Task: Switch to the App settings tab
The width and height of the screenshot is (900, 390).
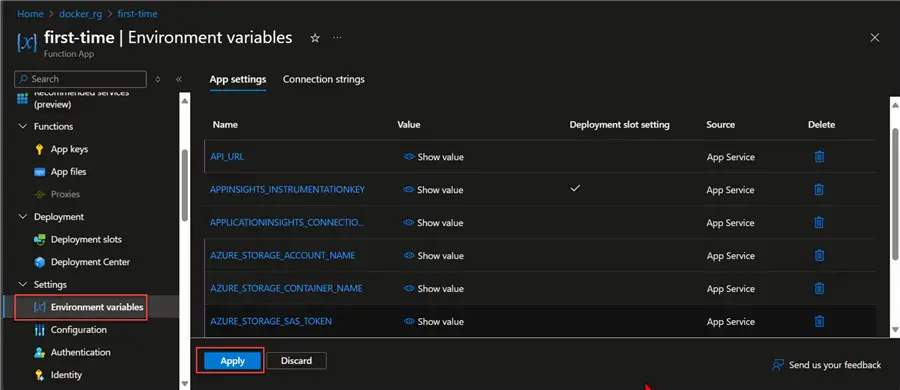Action: coord(238,79)
